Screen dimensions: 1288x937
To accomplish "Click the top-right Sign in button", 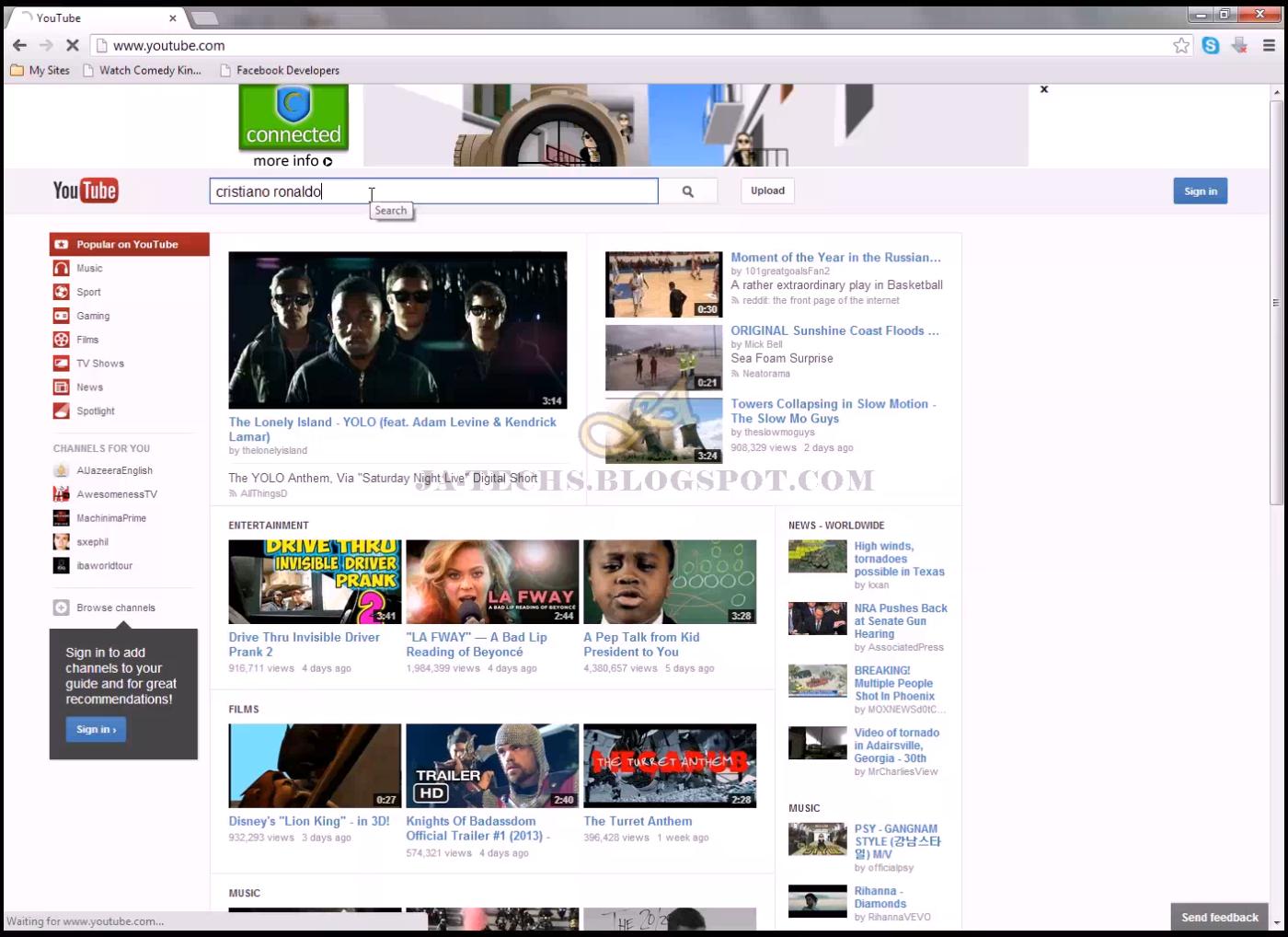I will [1200, 191].
